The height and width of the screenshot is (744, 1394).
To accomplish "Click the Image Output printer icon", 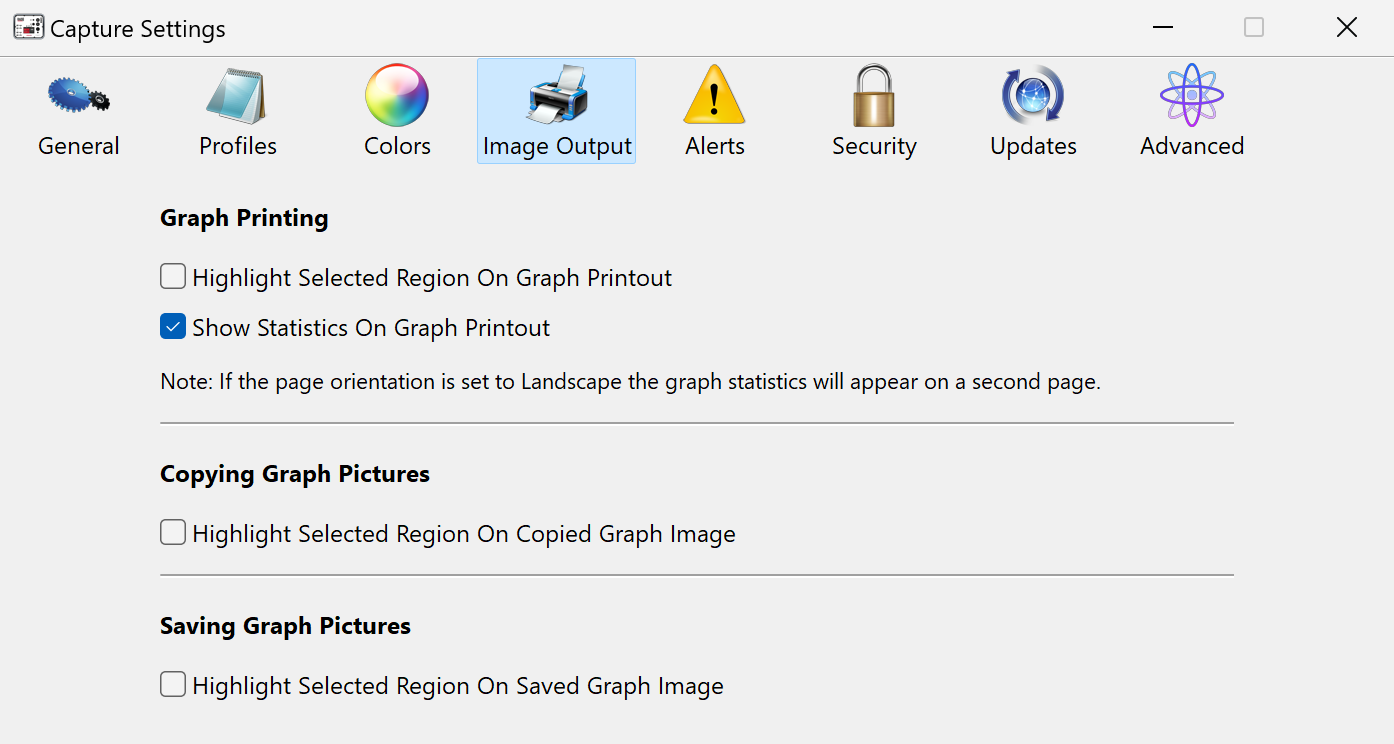I will pyautogui.click(x=557, y=96).
